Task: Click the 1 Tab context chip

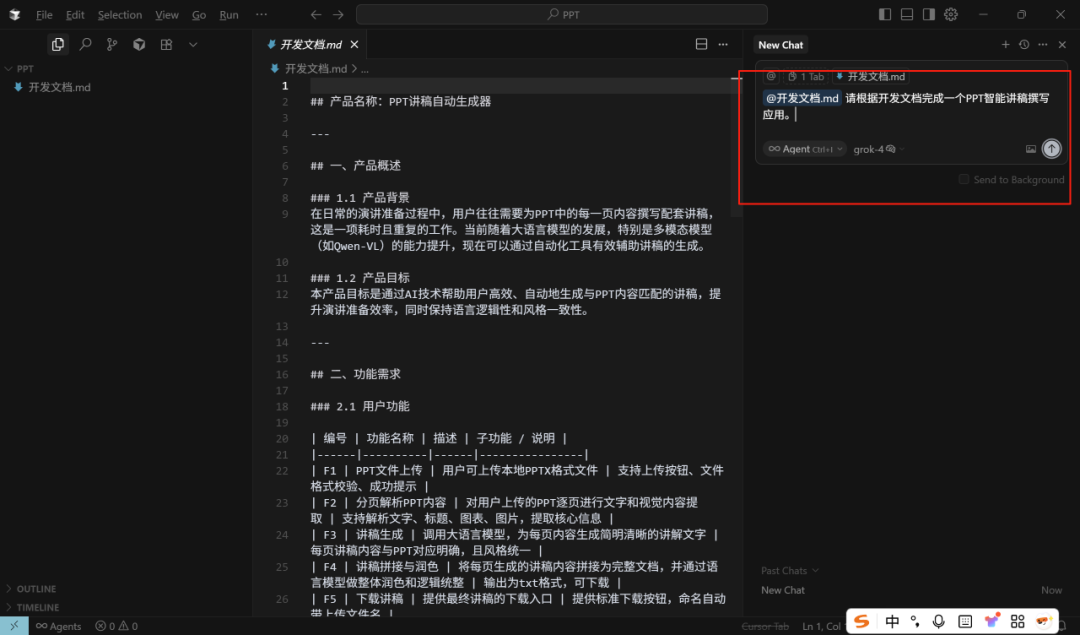Action: pos(806,76)
